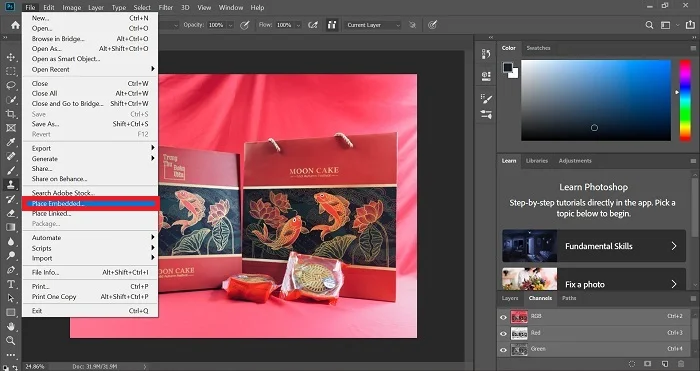The height and width of the screenshot is (371, 700).
Task: Select the Zoom tool
Action: tap(11, 341)
